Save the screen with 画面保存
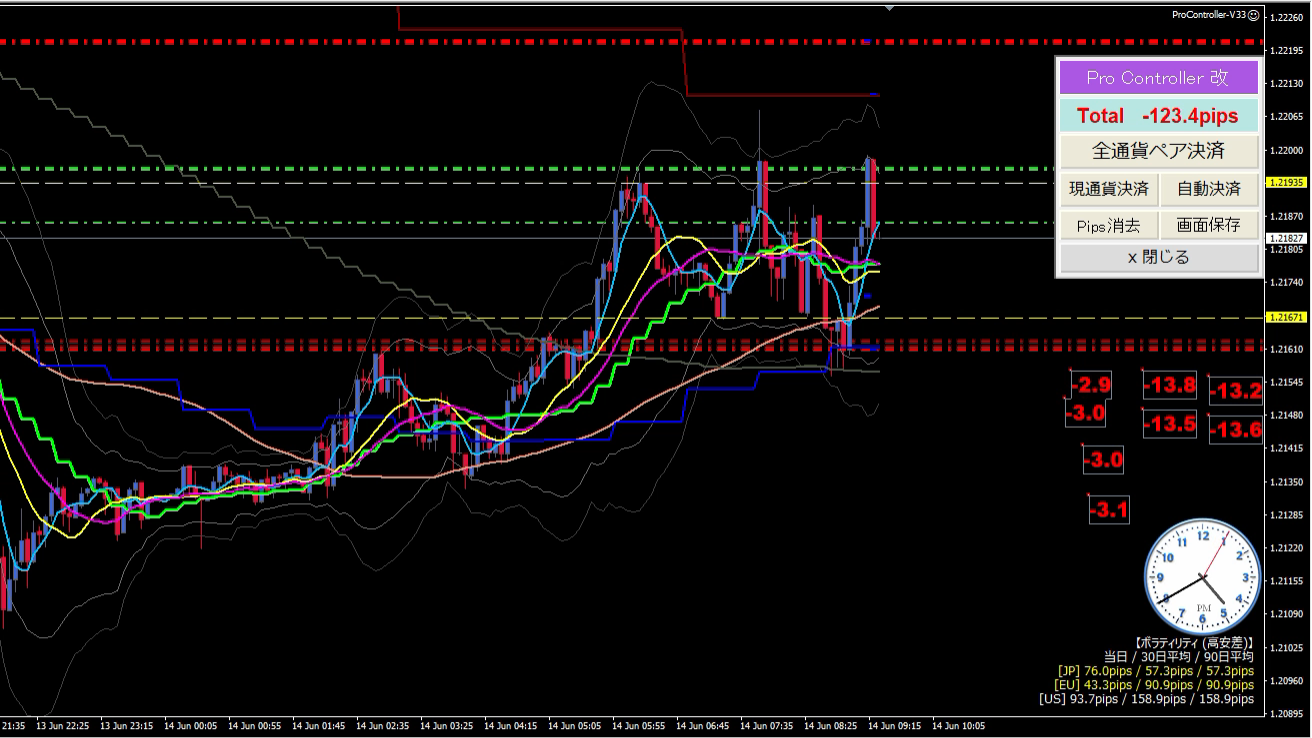This screenshot has width=1312, height=738. click(x=1209, y=226)
